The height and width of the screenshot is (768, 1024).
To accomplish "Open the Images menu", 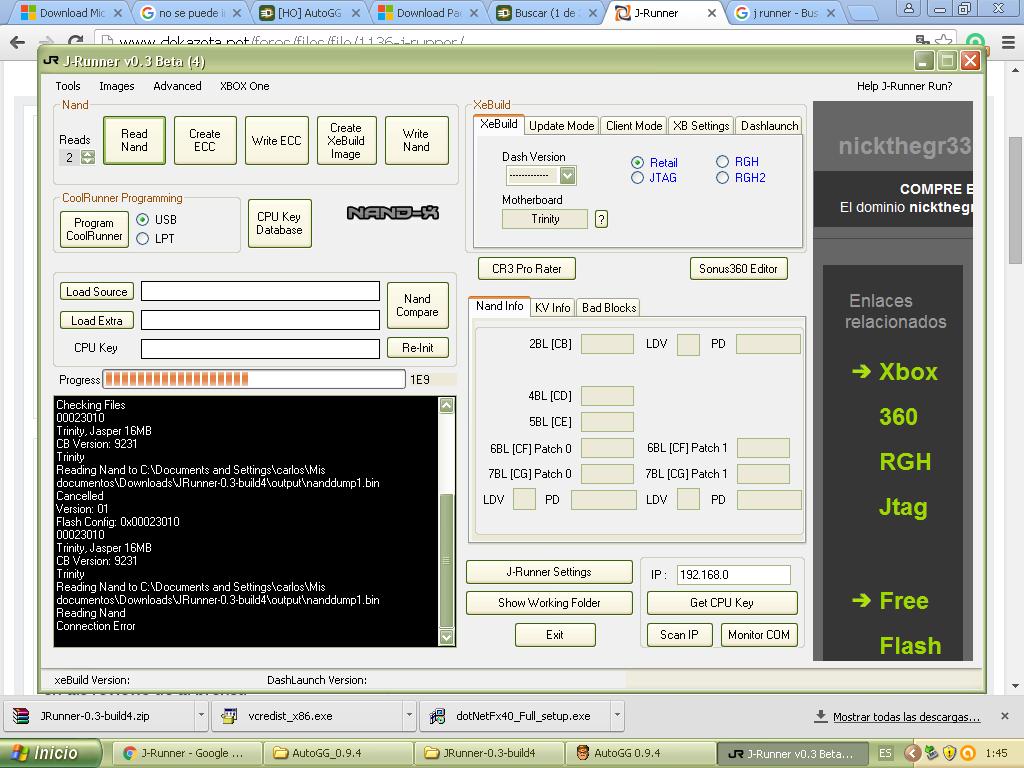I will [117, 86].
